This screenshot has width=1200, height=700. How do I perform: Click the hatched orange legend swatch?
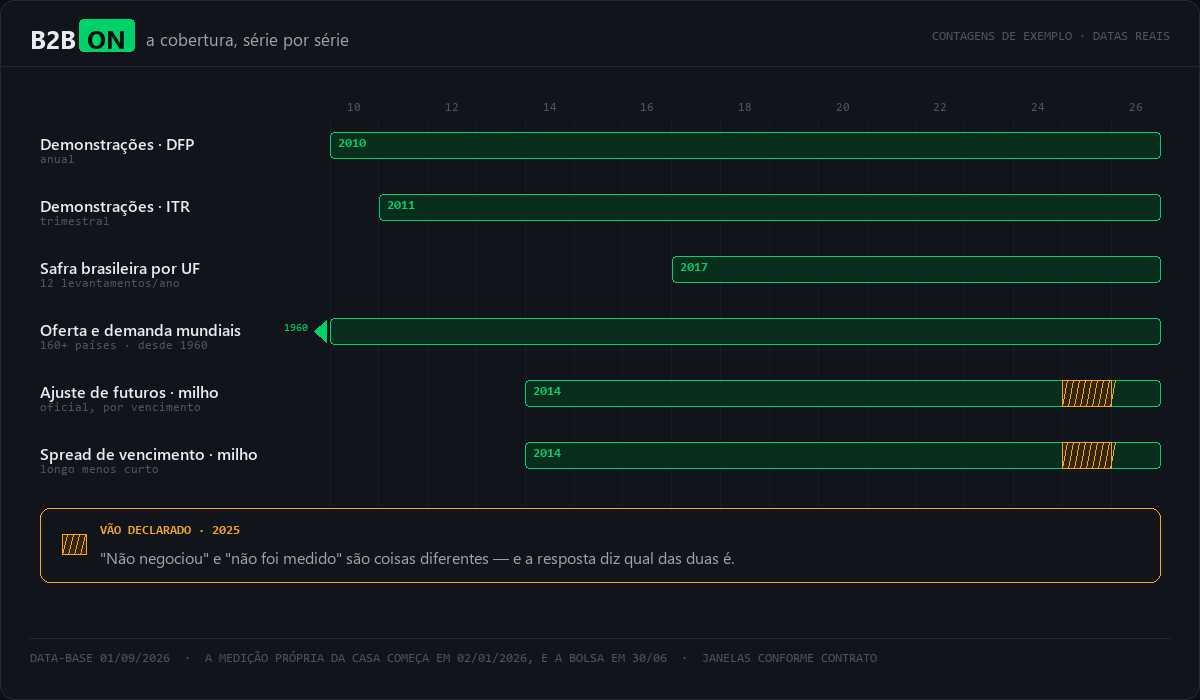click(x=74, y=544)
